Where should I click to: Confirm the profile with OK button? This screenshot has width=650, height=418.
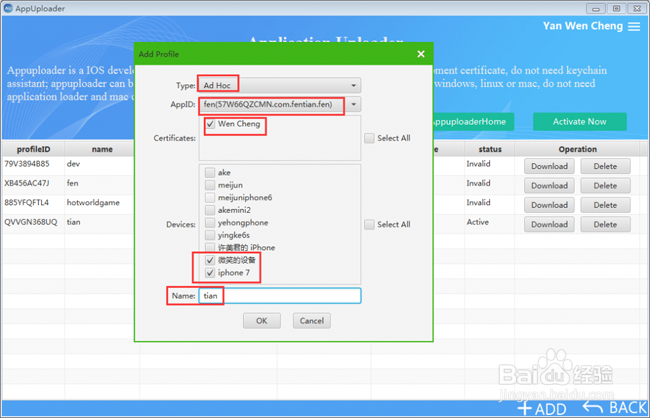click(x=262, y=321)
